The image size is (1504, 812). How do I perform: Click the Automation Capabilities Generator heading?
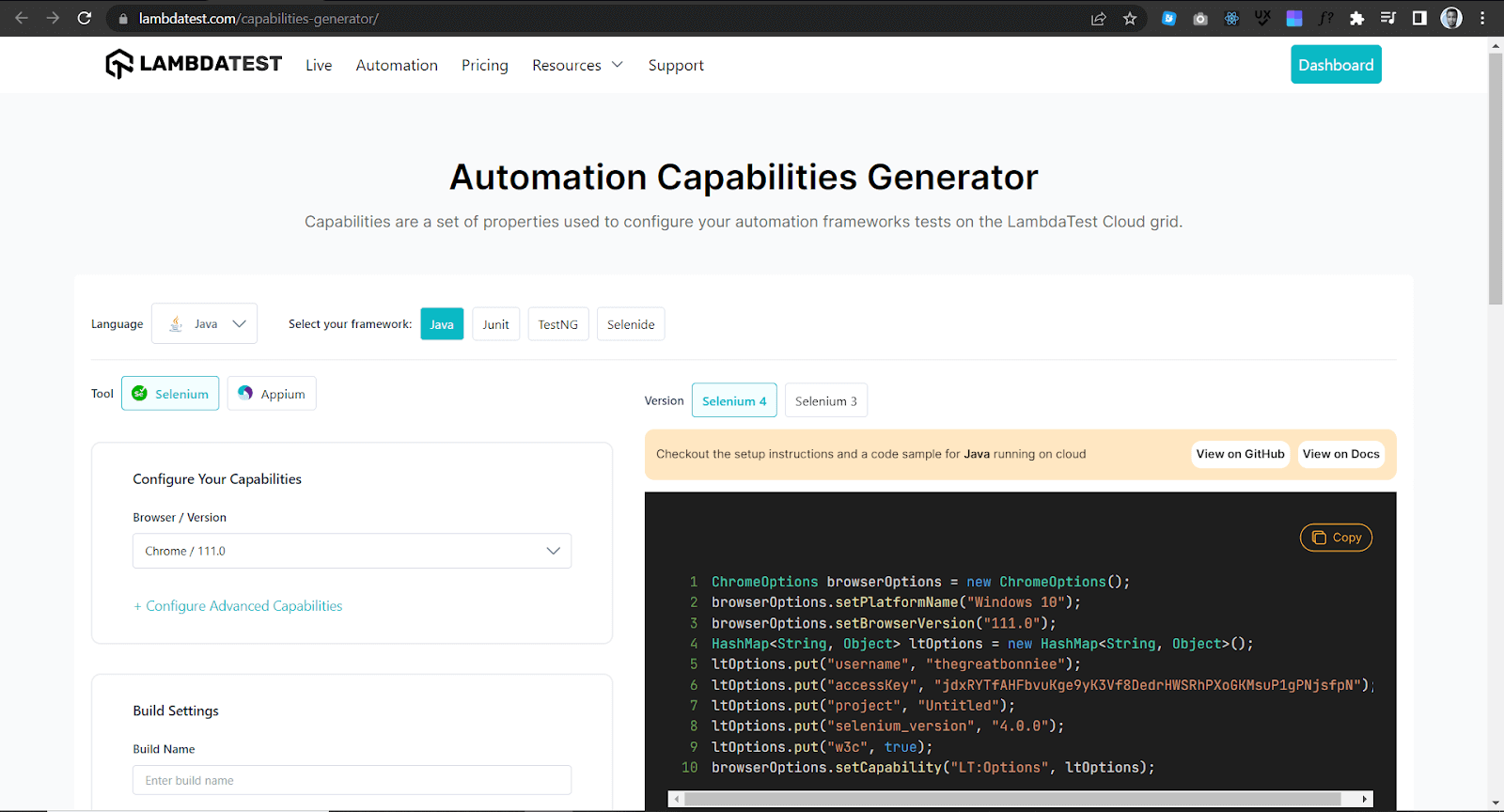[744, 177]
